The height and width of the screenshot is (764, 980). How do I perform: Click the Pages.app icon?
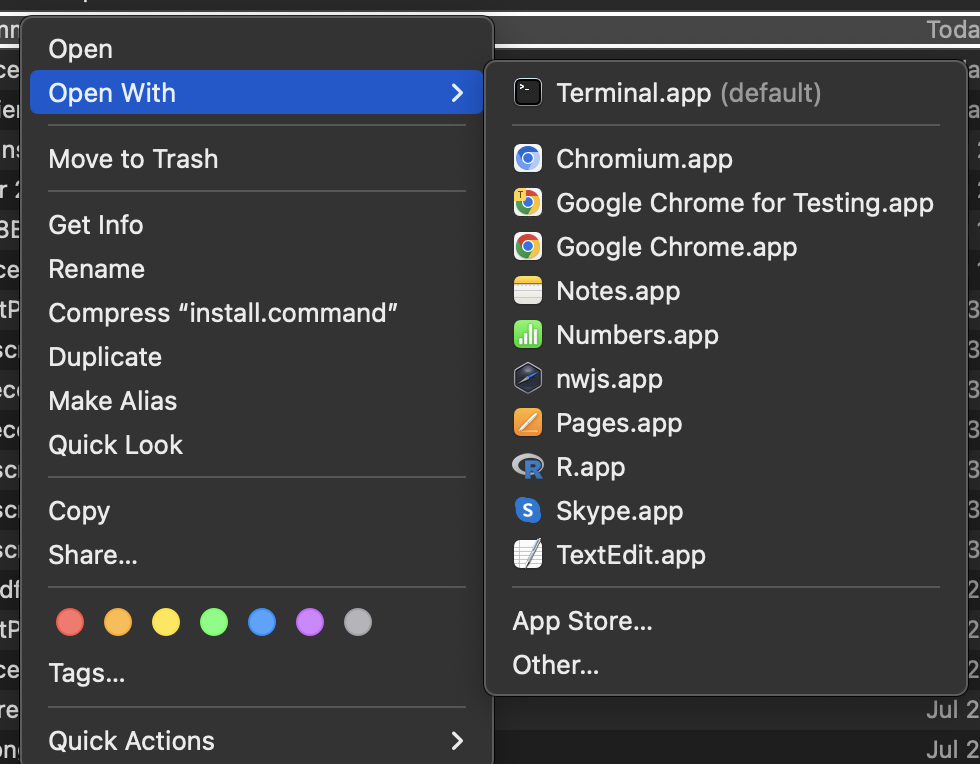[x=528, y=423]
